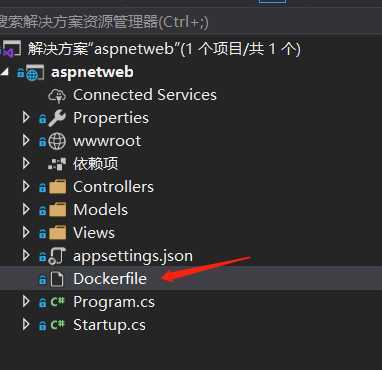Click the dependencies (依赖项) icon
This screenshot has height=370, width=382.
[57, 164]
